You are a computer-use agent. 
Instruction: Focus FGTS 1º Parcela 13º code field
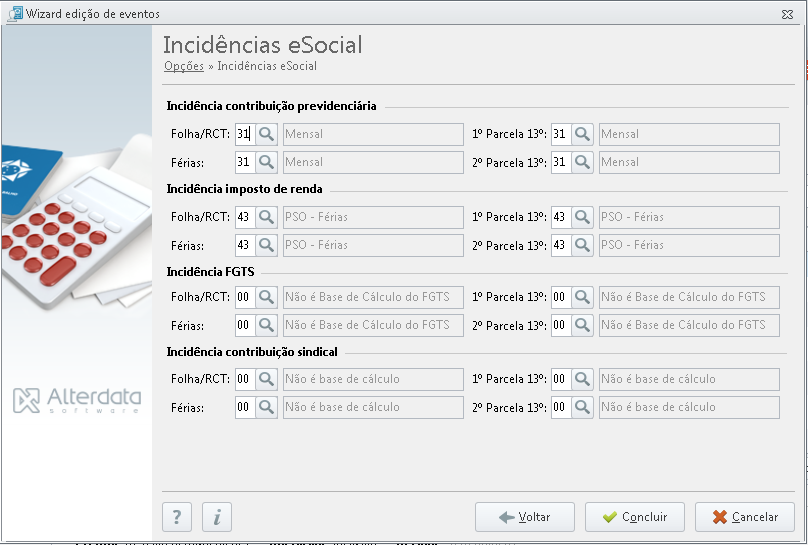pos(561,297)
